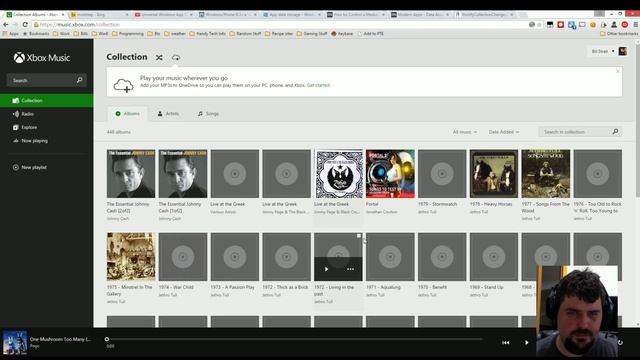Click the '1972 - Thick as a Brick' title

pyautogui.click(x=285, y=287)
